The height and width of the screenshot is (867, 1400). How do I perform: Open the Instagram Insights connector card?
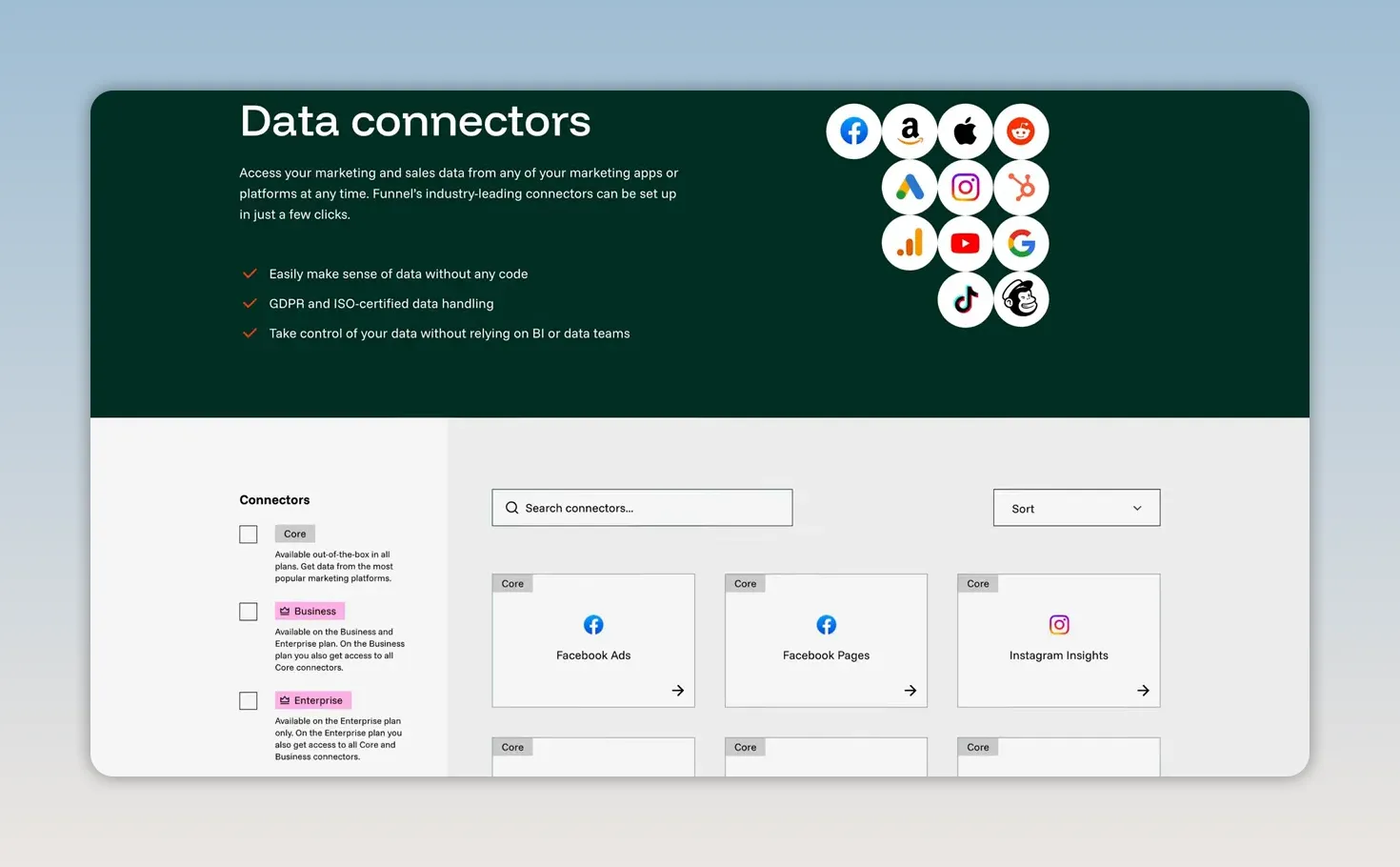click(1059, 640)
